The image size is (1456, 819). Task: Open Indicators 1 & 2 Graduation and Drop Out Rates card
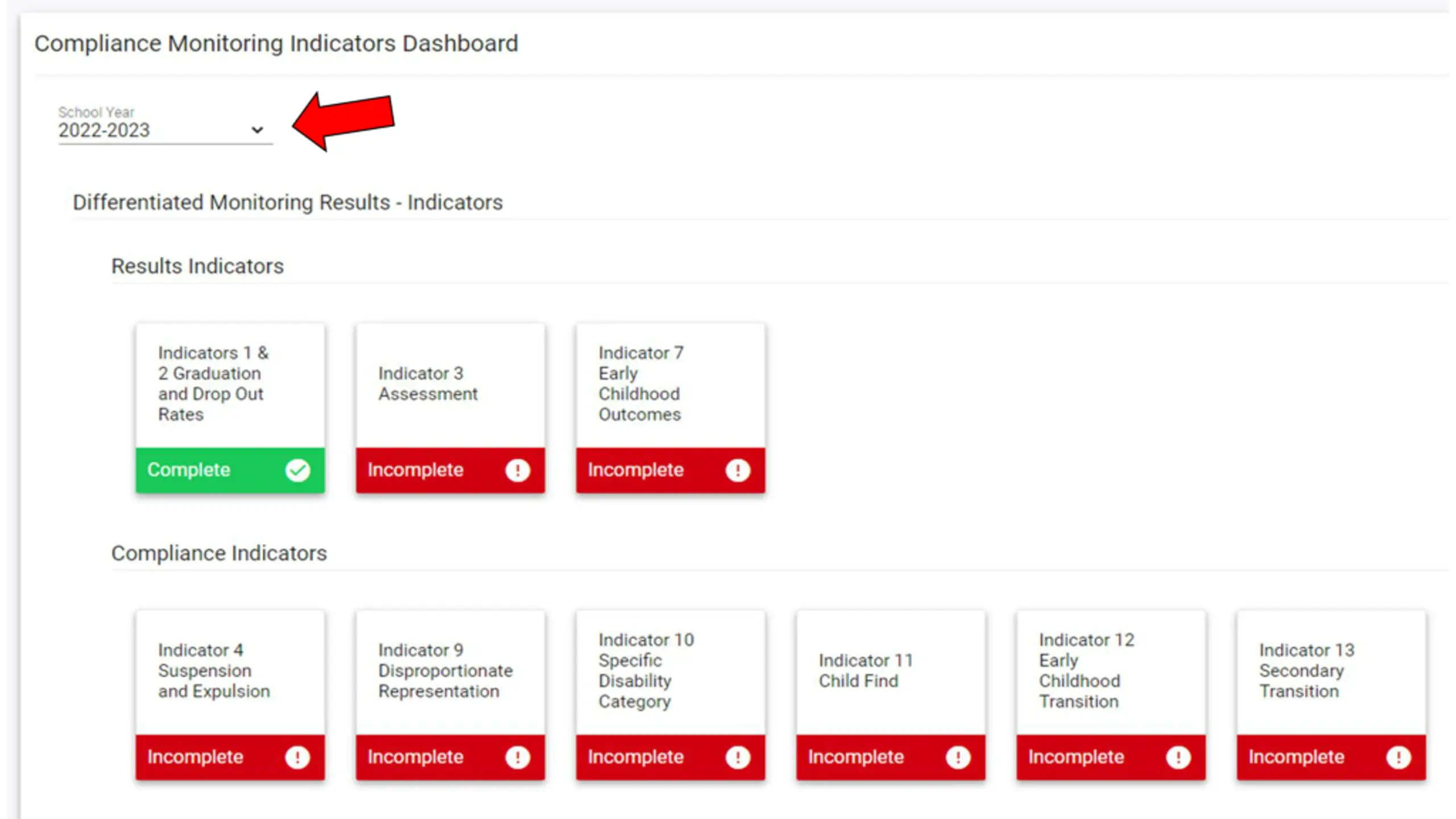pos(230,408)
